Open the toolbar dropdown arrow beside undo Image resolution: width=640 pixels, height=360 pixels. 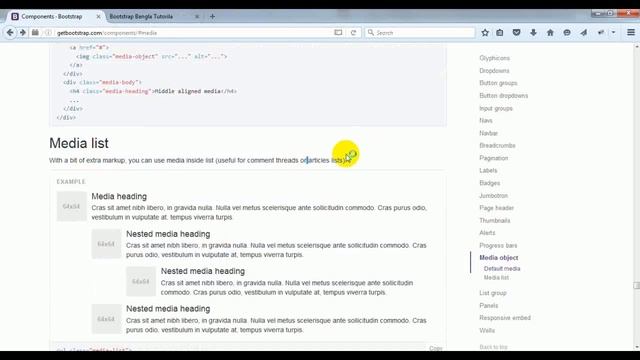[613, 33]
